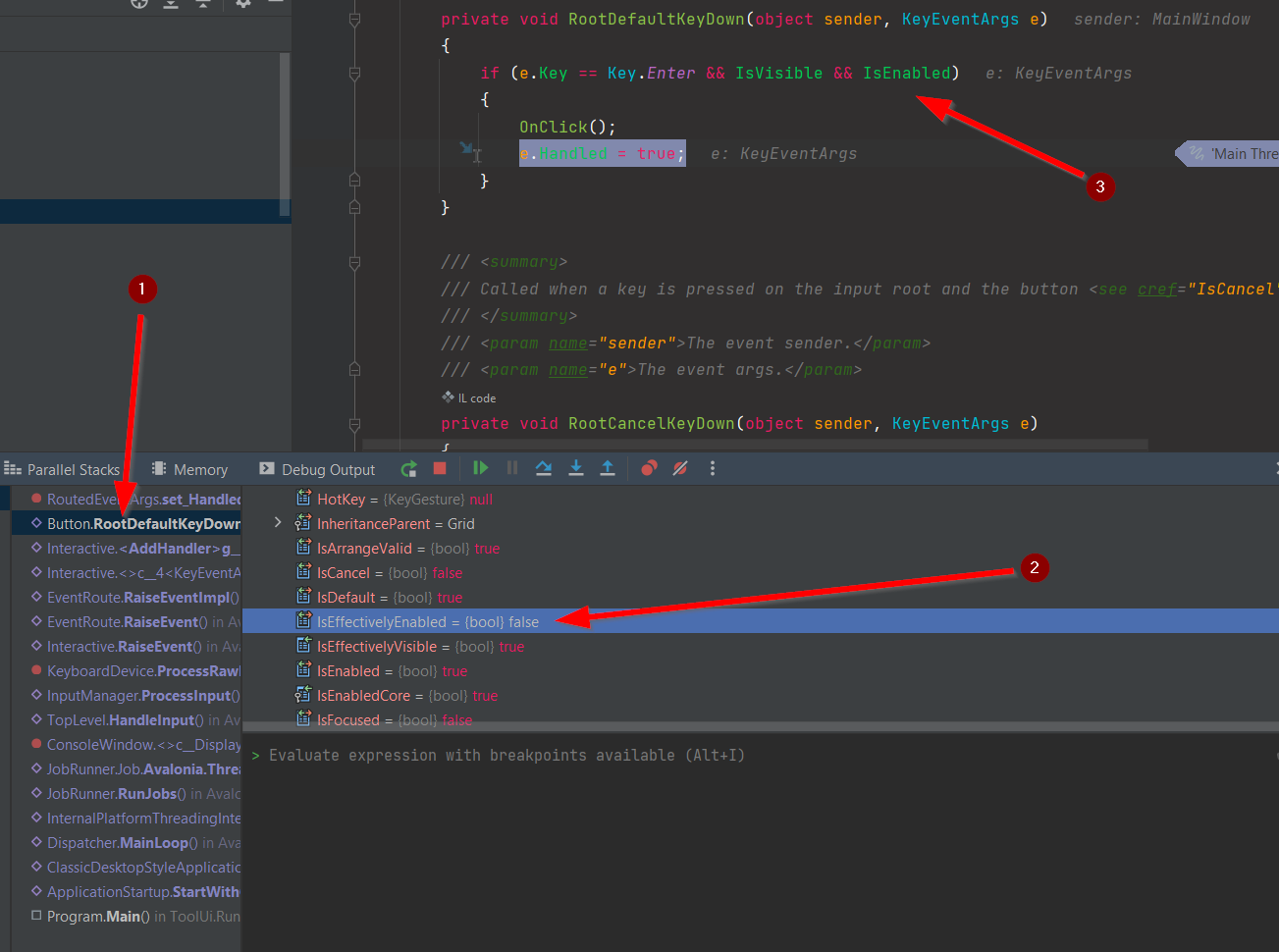View all breakpoints
The height and width of the screenshot is (952, 1279).
[649, 468]
